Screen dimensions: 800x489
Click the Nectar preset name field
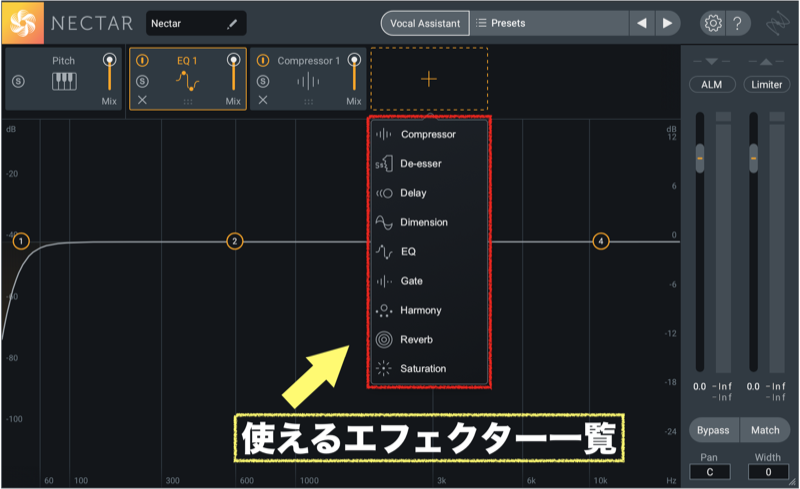point(196,23)
